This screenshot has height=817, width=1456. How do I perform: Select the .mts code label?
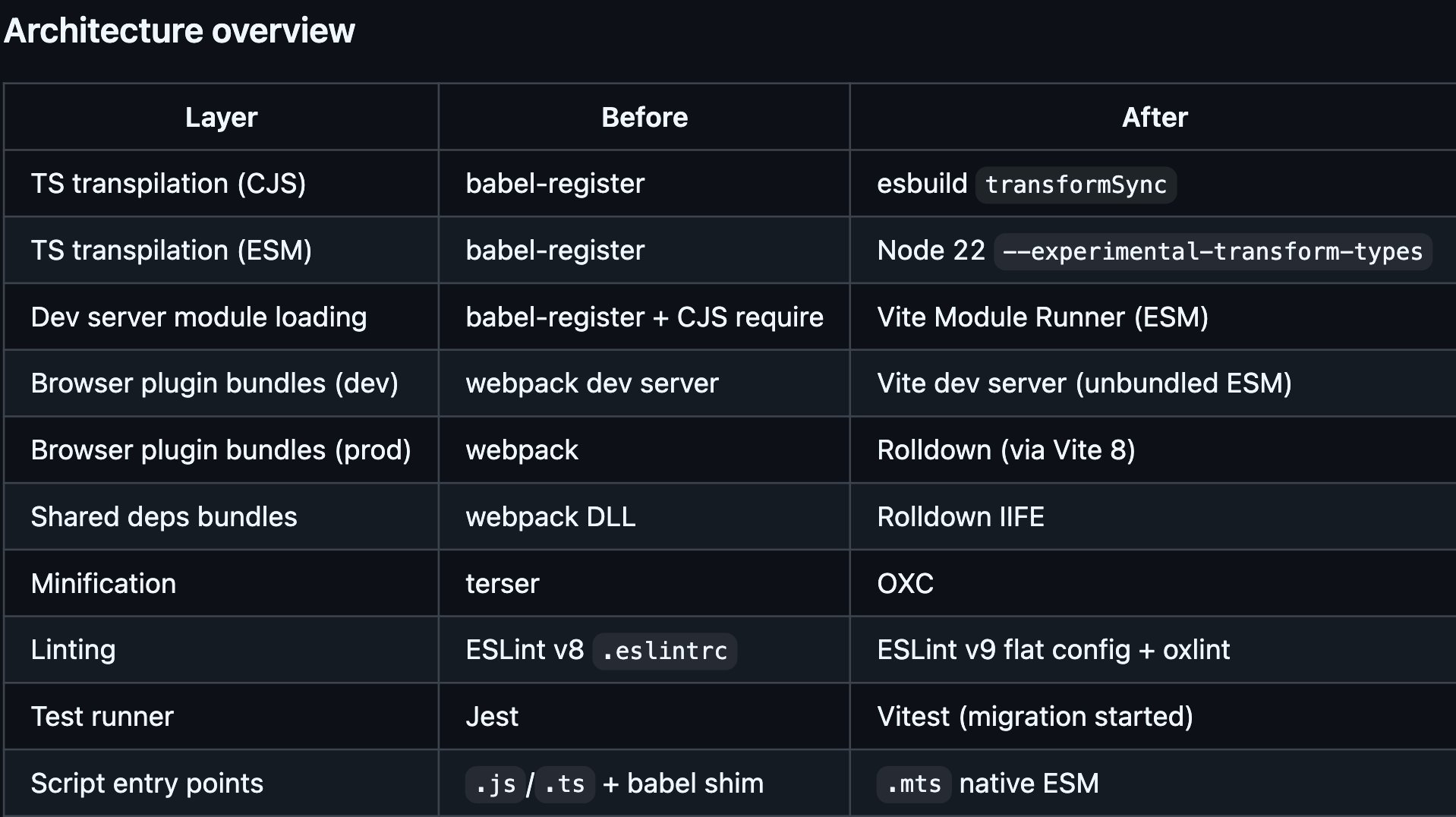913,784
